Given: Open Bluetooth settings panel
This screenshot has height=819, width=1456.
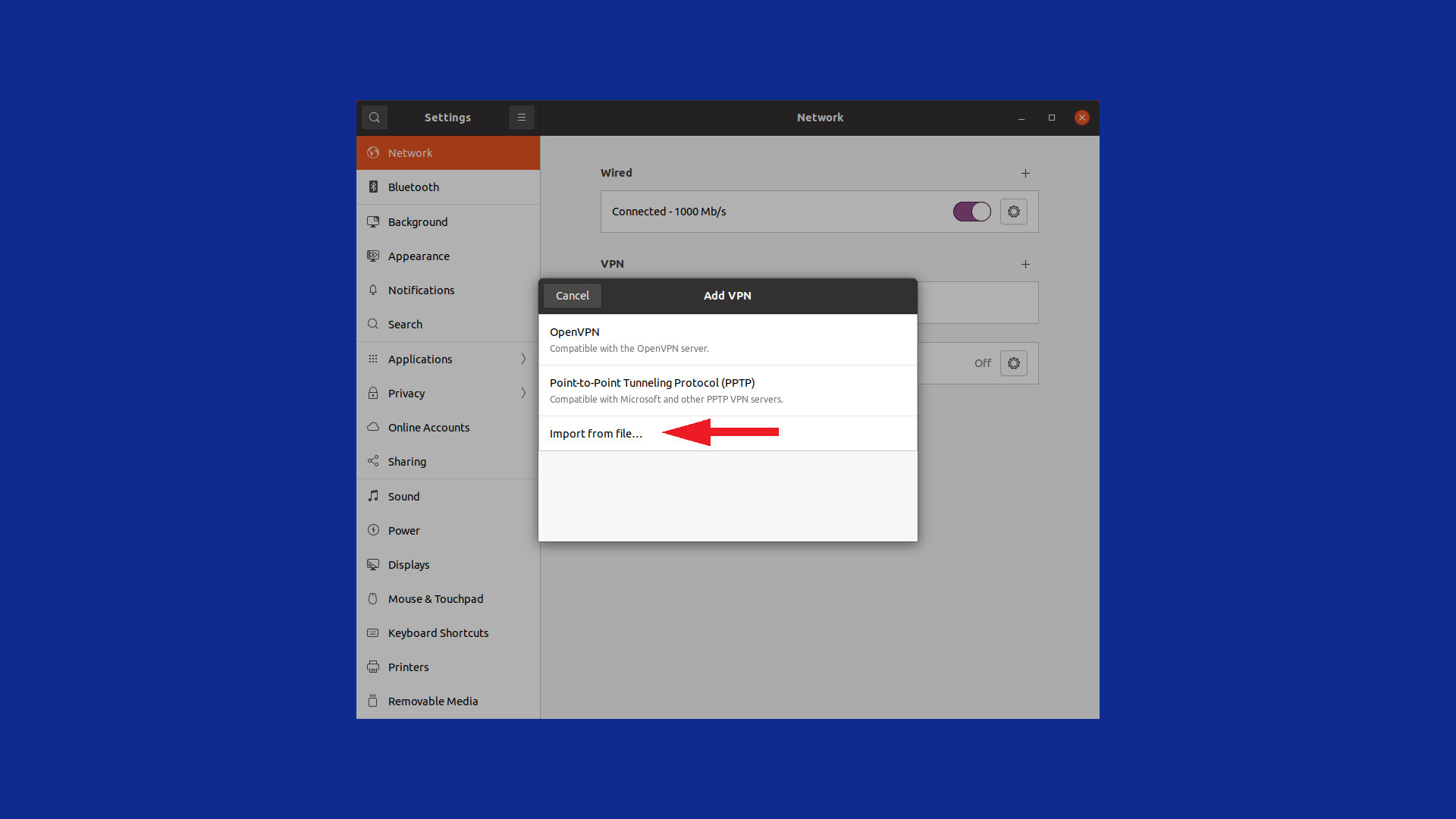Looking at the screenshot, I should coord(448,187).
